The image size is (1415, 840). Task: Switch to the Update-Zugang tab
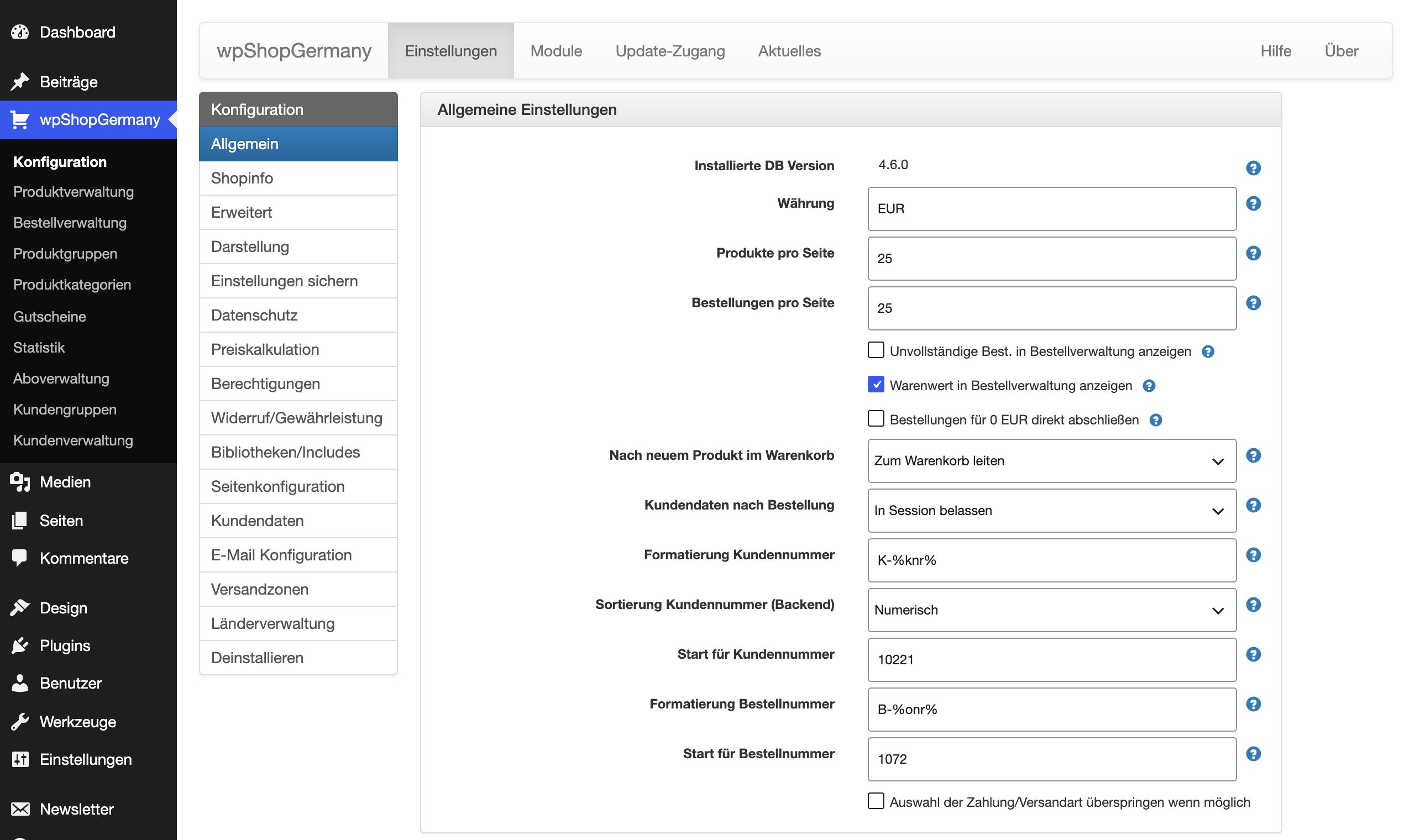click(x=670, y=51)
